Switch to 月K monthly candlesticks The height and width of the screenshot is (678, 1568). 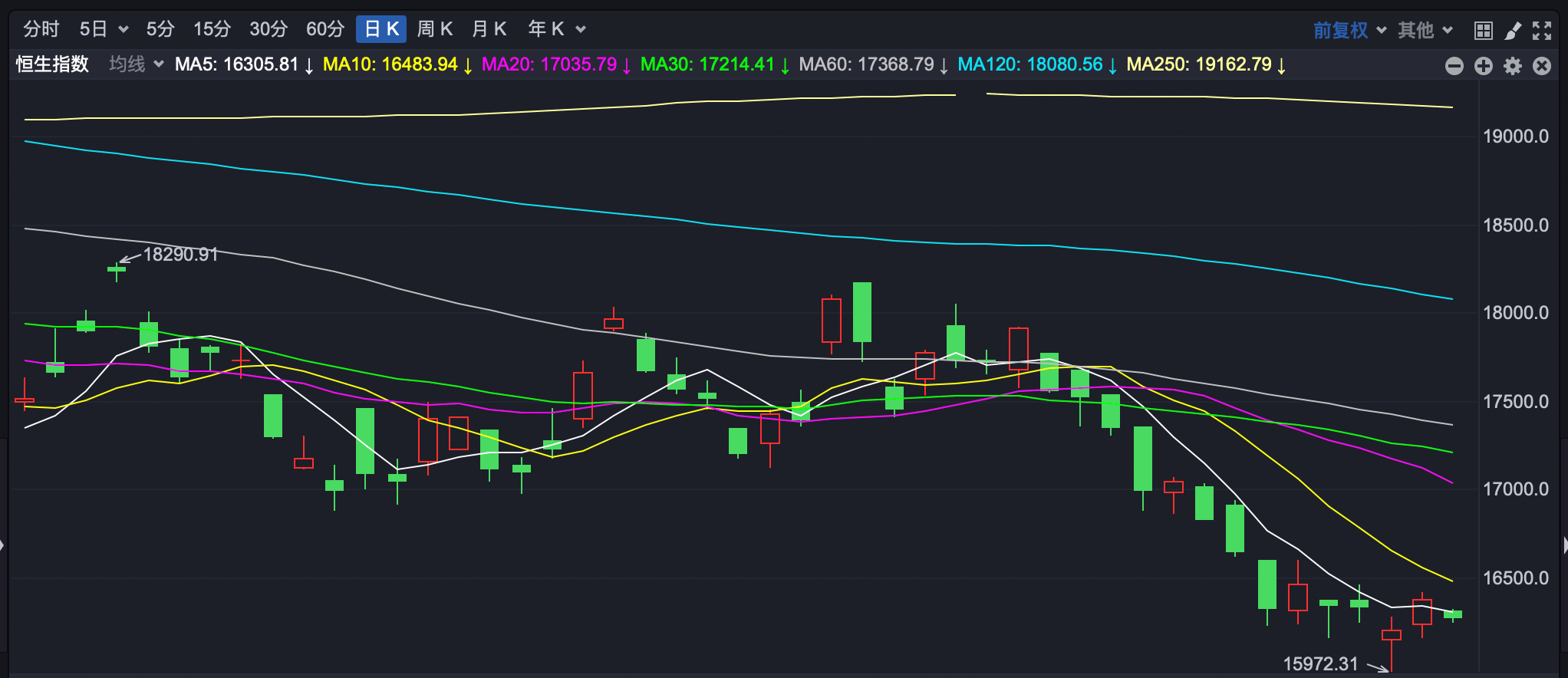pos(489,29)
